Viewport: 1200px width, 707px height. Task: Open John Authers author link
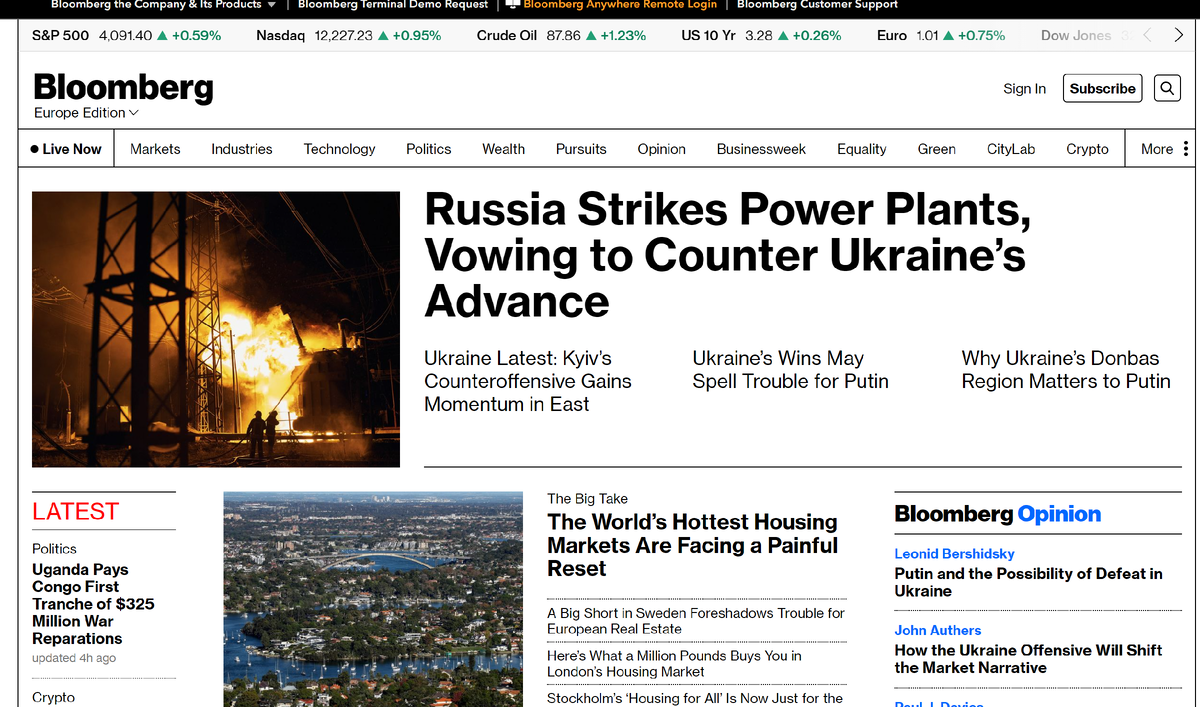[x=937, y=630]
